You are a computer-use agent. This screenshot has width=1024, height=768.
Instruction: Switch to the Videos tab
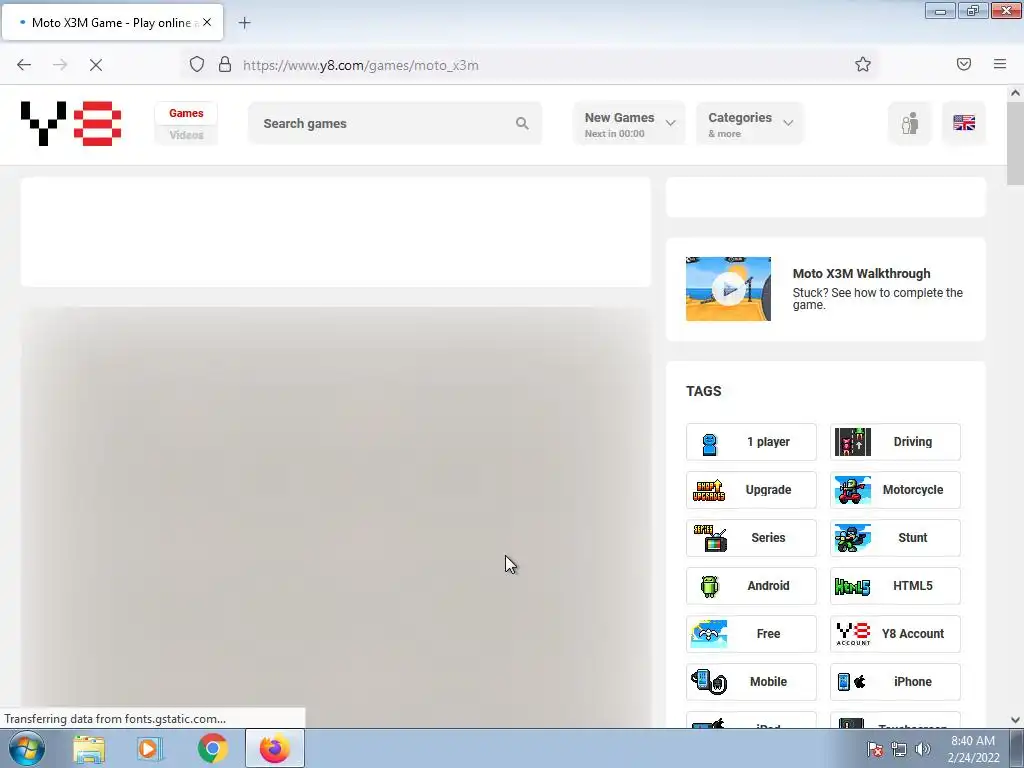(186, 135)
